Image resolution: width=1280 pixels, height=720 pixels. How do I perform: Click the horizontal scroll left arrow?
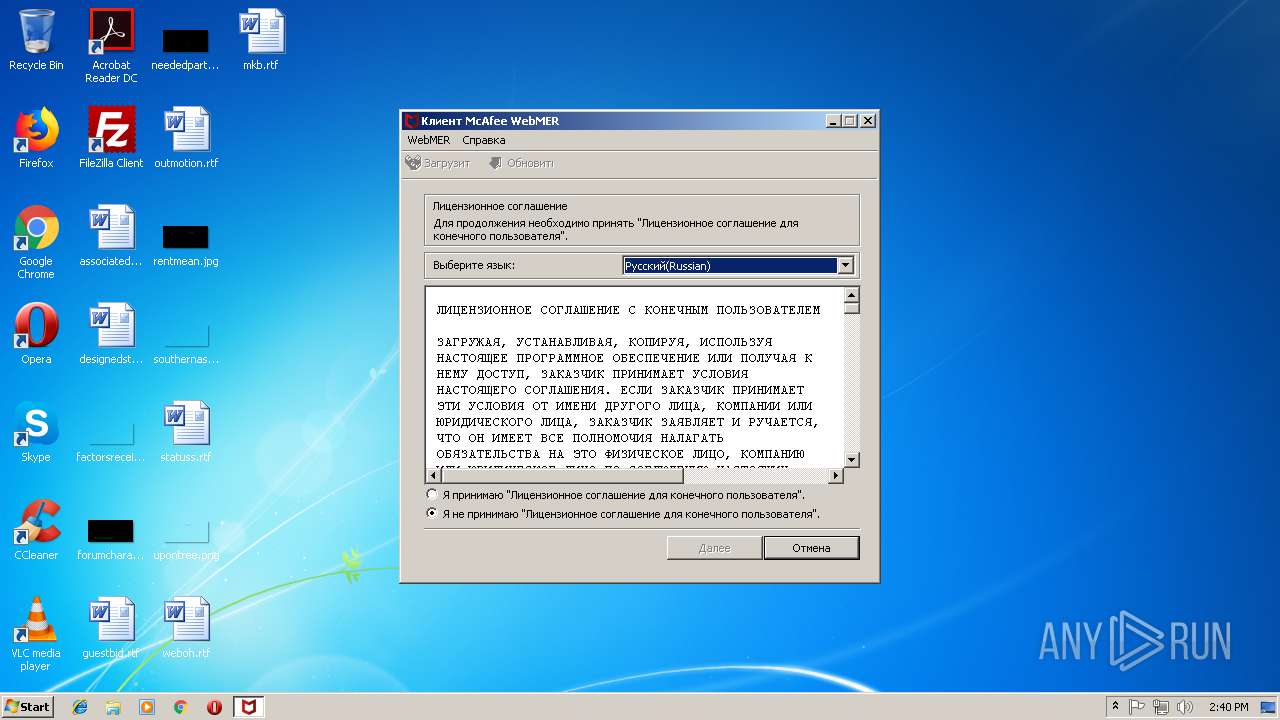coord(434,476)
